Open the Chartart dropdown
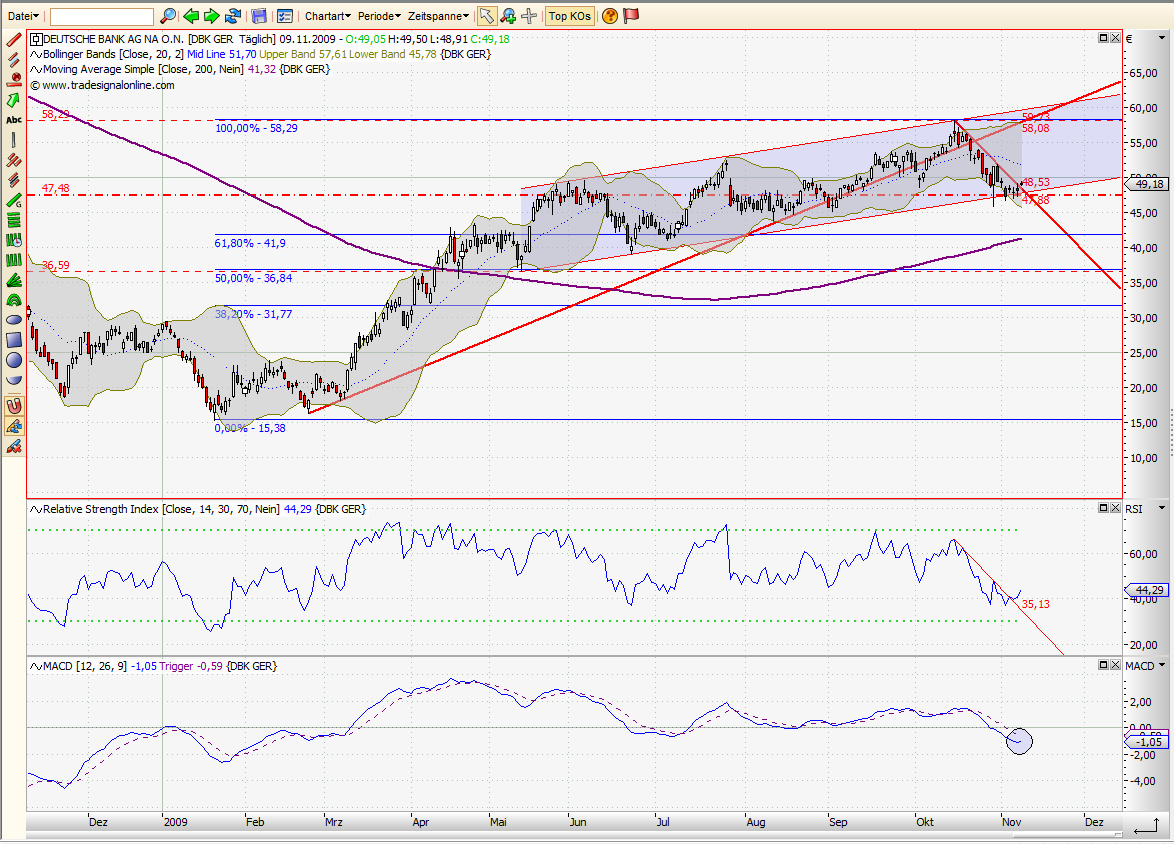 328,16
